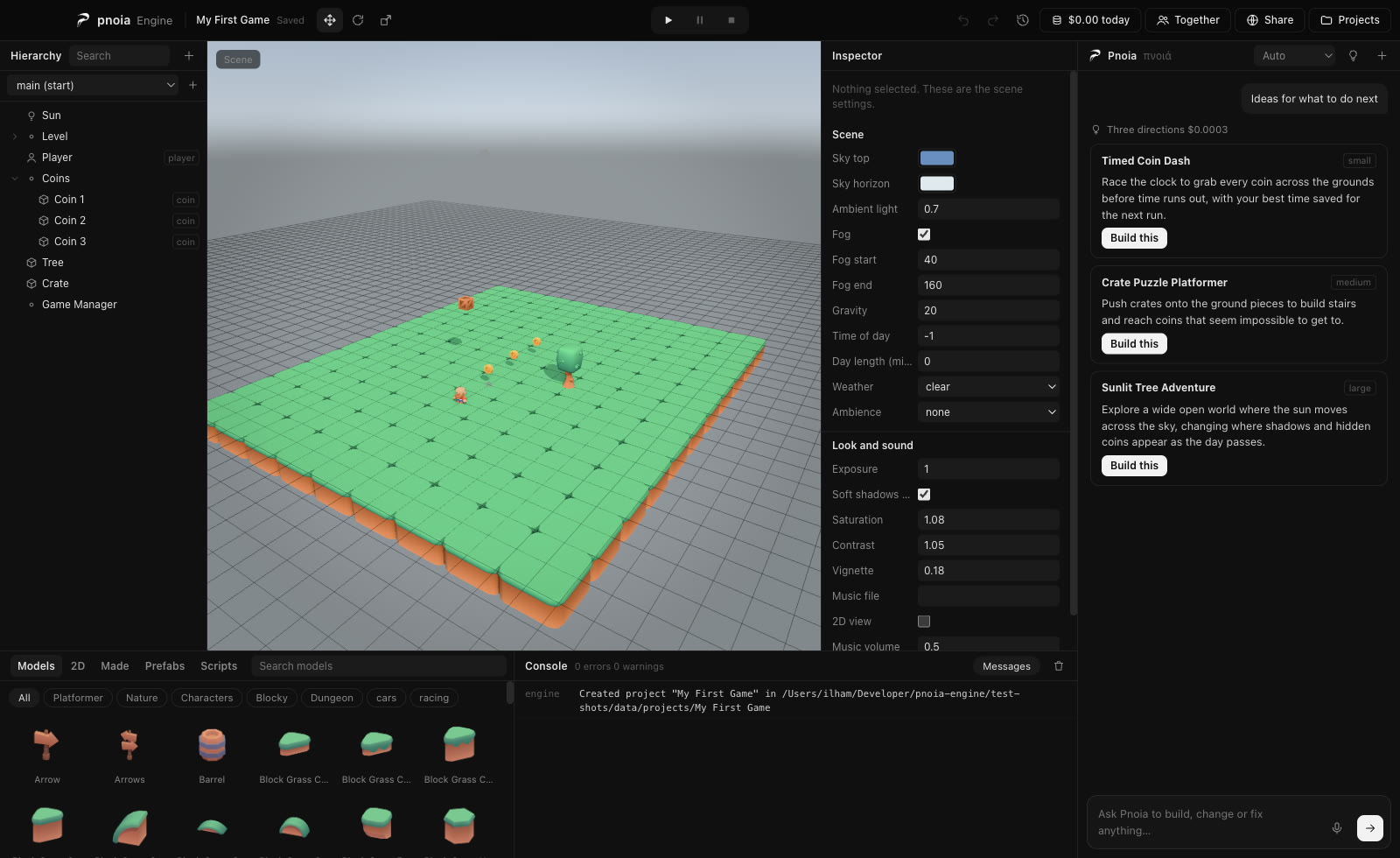The image size is (1400, 858).
Task: Click the Share button
Action: 1270,20
